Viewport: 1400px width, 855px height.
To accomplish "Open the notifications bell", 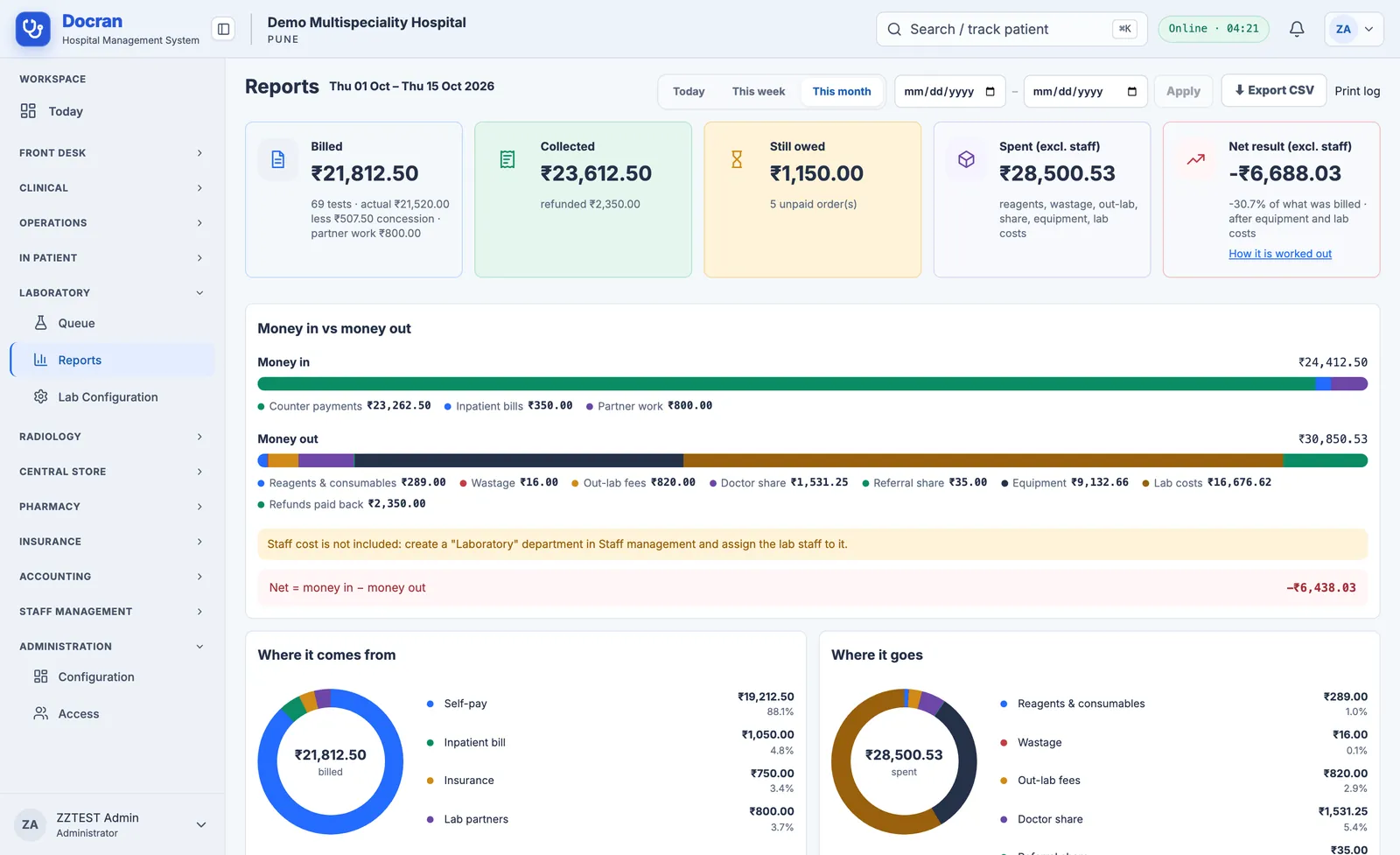I will [1297, 29].
